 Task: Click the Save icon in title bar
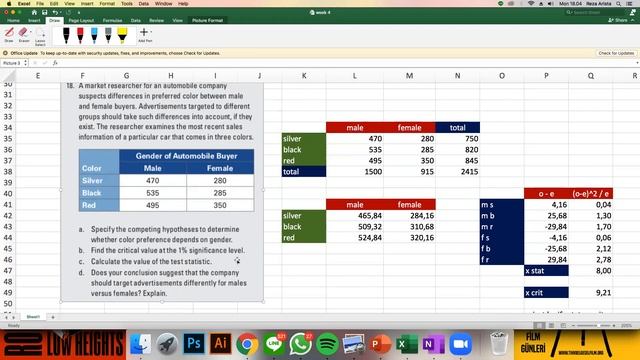44,13
